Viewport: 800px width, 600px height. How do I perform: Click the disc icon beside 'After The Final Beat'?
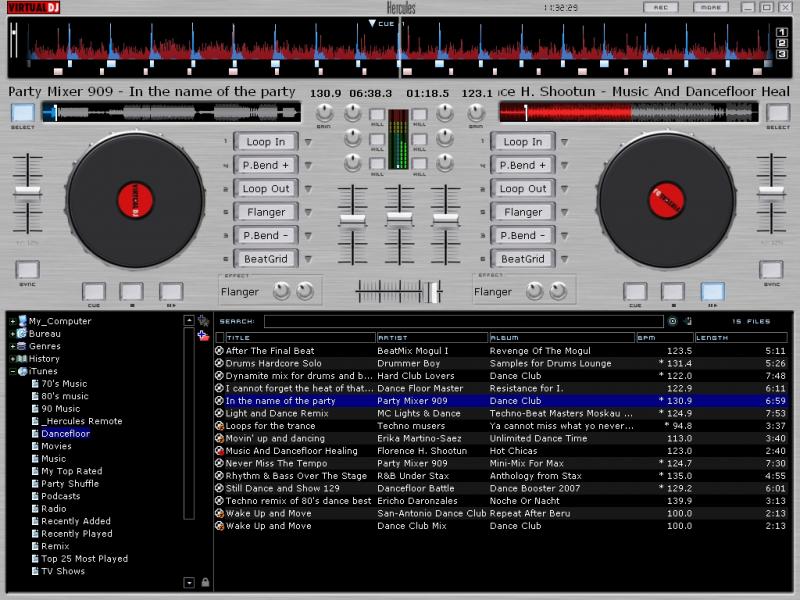tap(219, 351)
